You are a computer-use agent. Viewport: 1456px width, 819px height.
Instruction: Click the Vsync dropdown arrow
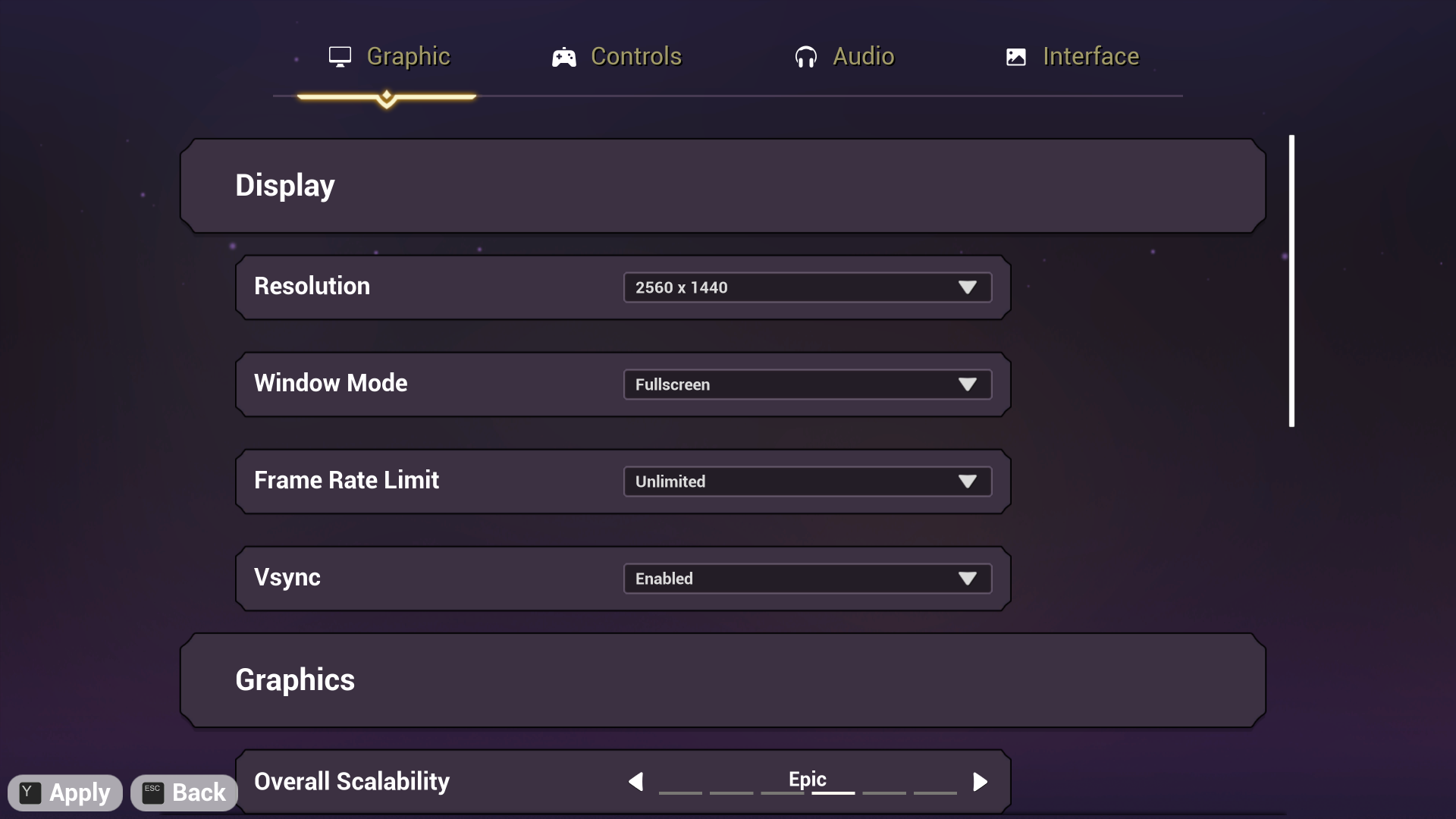coord(967,579)
